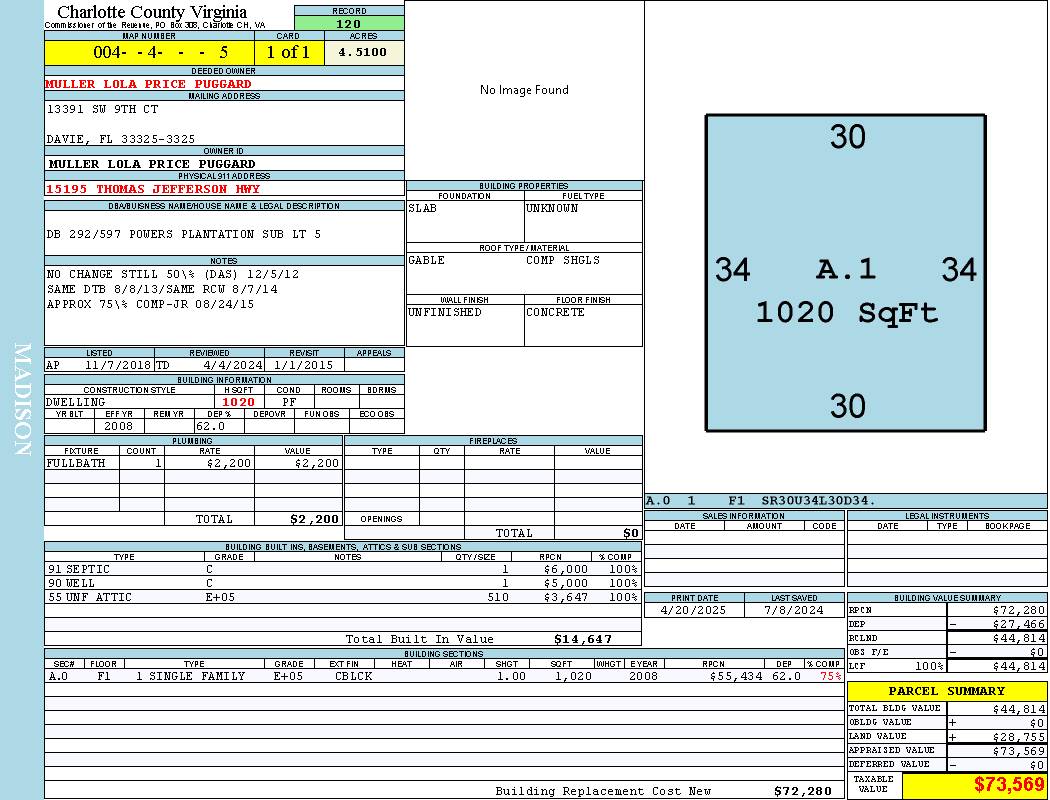
Task: Click building section type 1 SINGLE FAMILY
Action: click(190, 677)
